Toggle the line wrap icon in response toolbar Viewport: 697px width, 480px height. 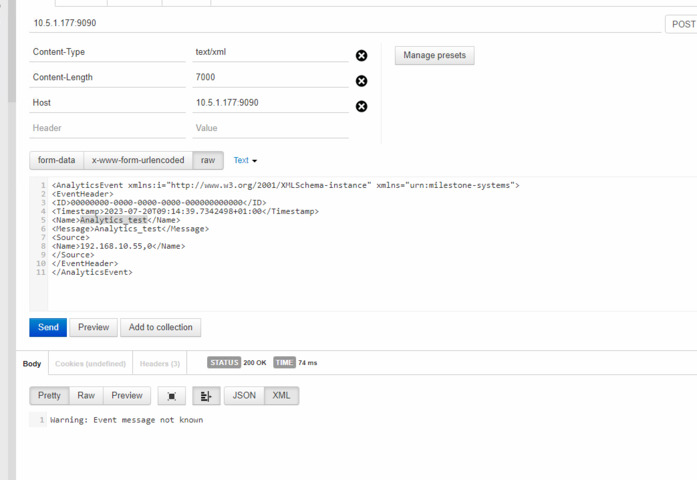coord(205,396)
